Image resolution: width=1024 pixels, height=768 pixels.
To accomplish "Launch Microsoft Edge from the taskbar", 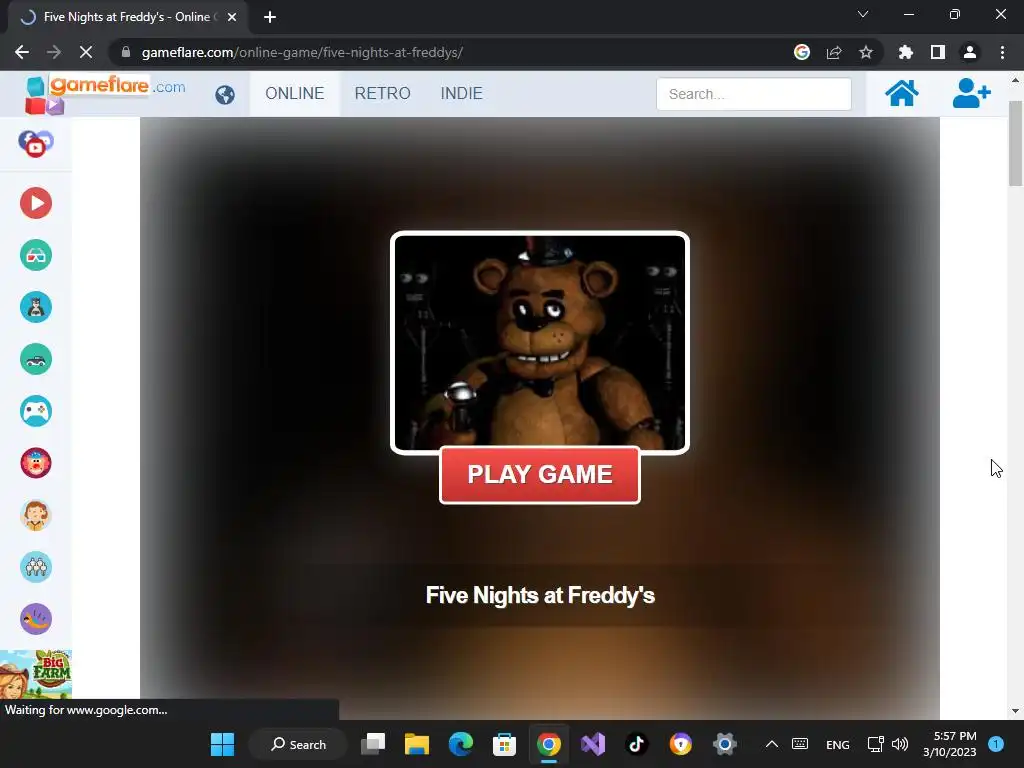I will point(461,744).
